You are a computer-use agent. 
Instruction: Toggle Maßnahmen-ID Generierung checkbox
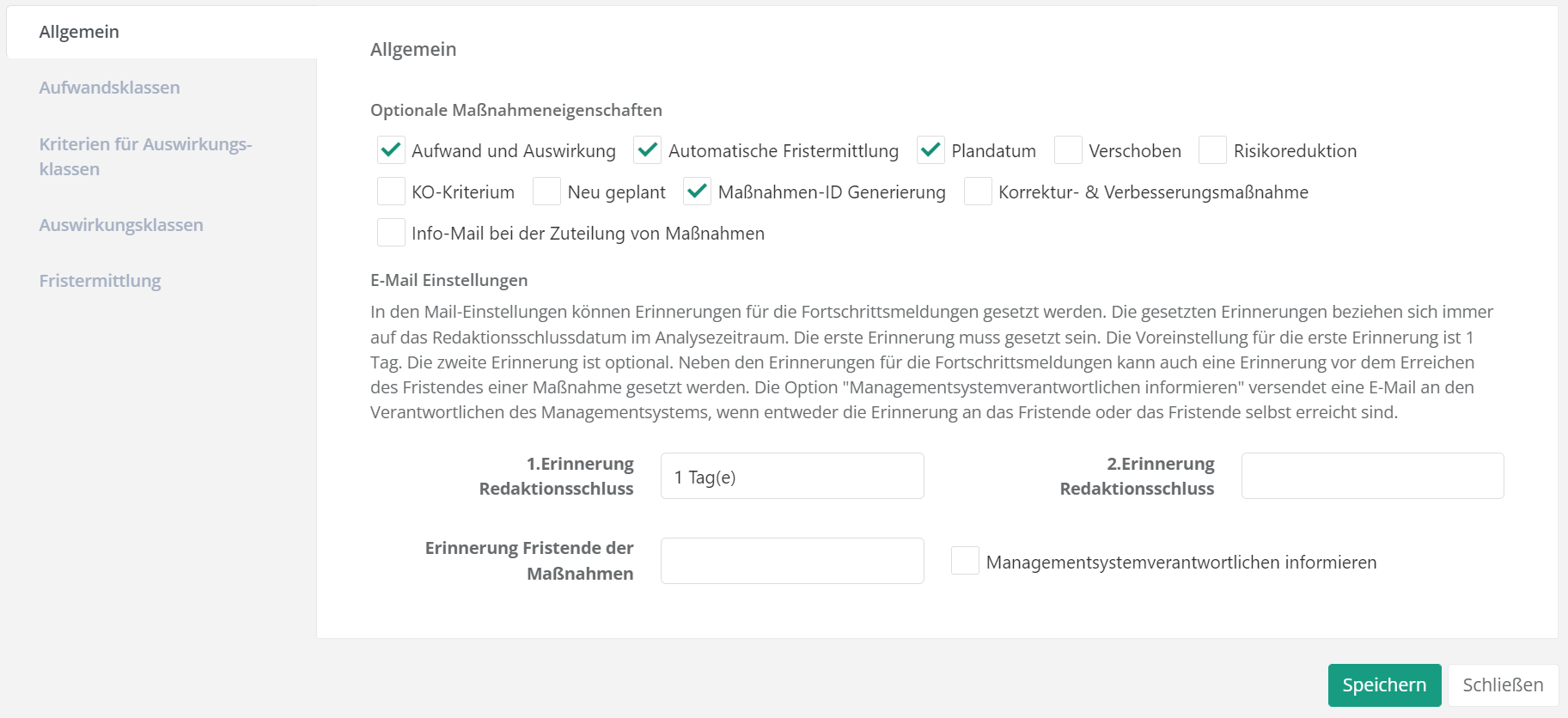697,192
